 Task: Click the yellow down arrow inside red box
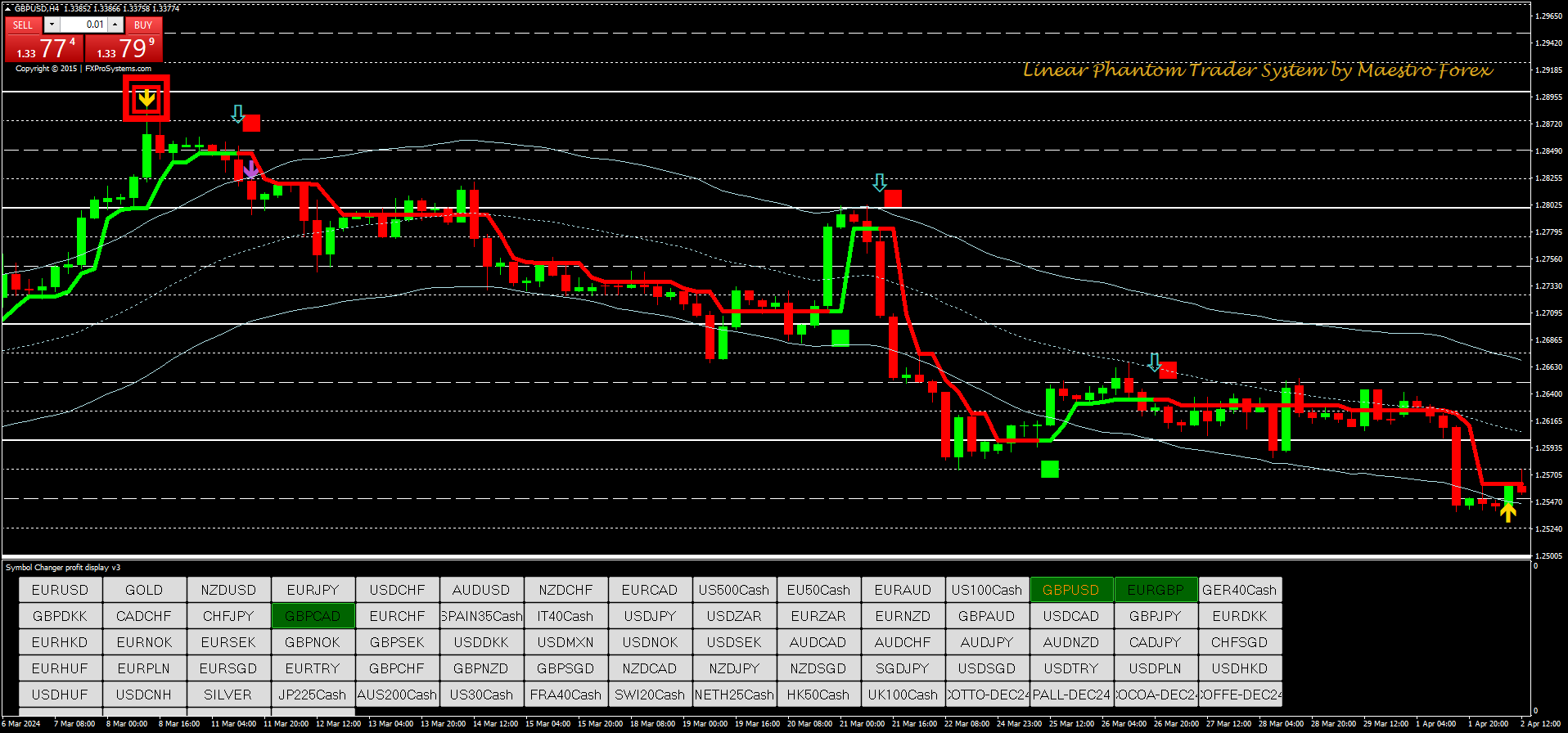146,99
